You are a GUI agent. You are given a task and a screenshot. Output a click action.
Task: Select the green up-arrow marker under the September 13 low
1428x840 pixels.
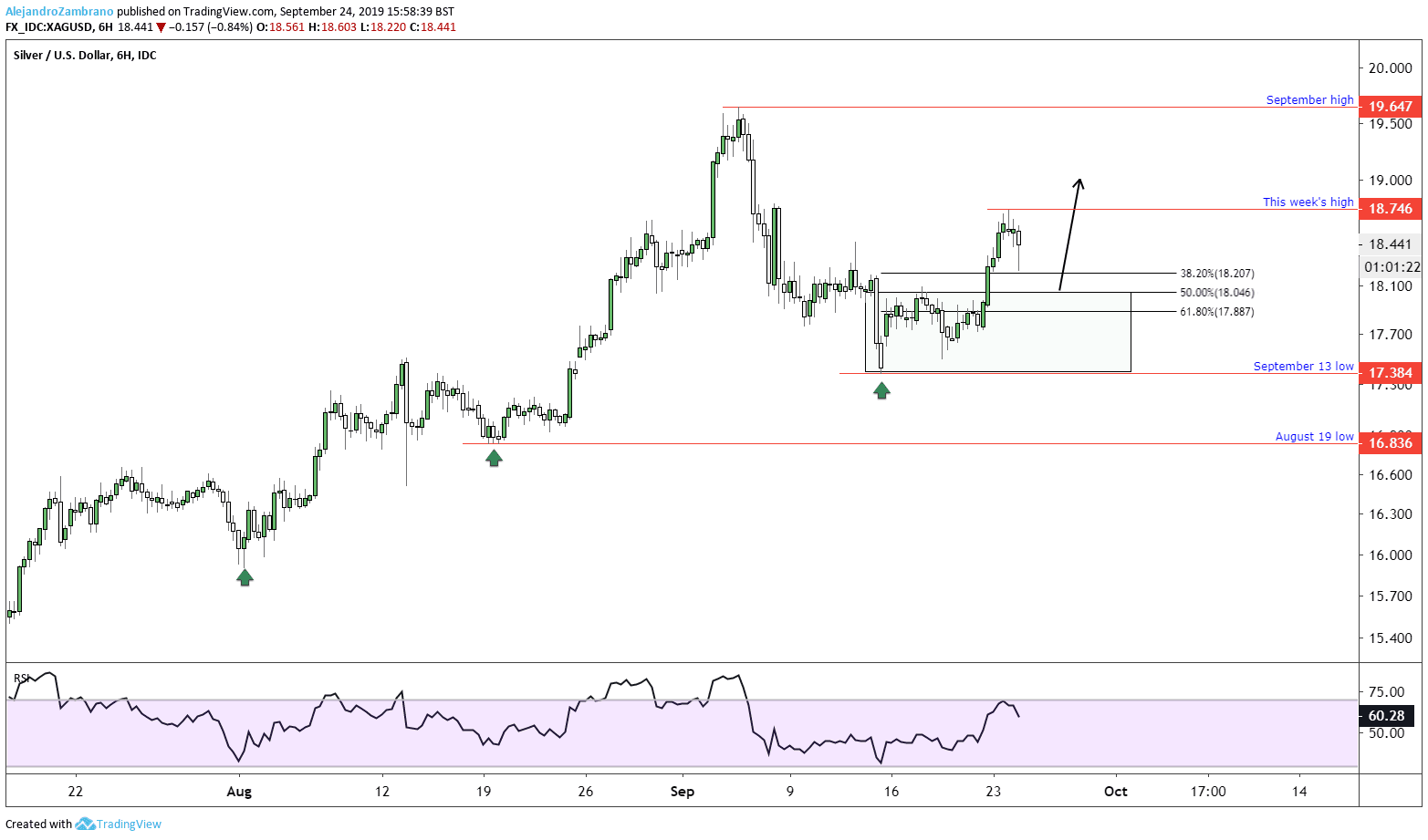coord(881,390)
